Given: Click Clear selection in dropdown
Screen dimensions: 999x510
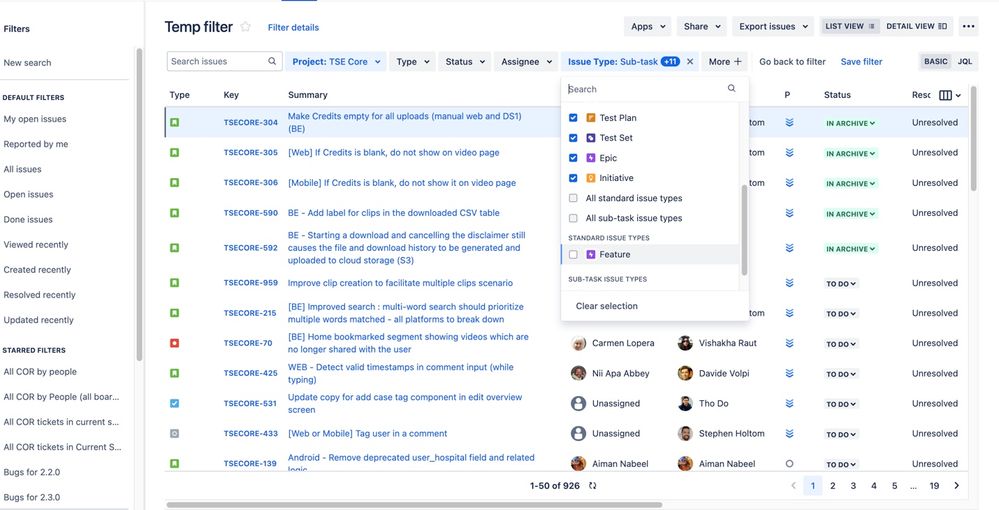Looking at the screenshot, I should point(607,306).
